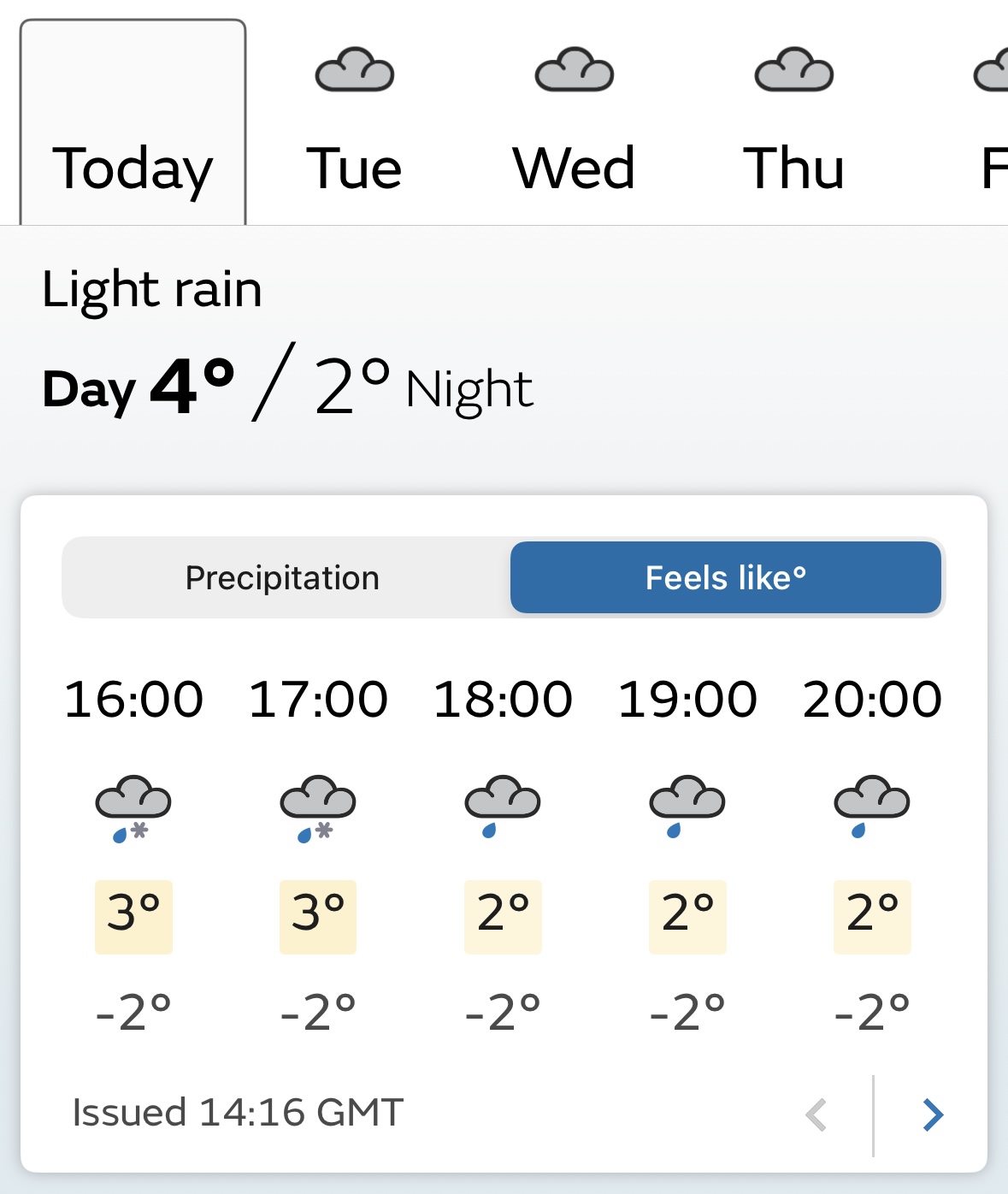Show earlier hours with the left chevron

pyautogui.click(x=816, y=1114)
